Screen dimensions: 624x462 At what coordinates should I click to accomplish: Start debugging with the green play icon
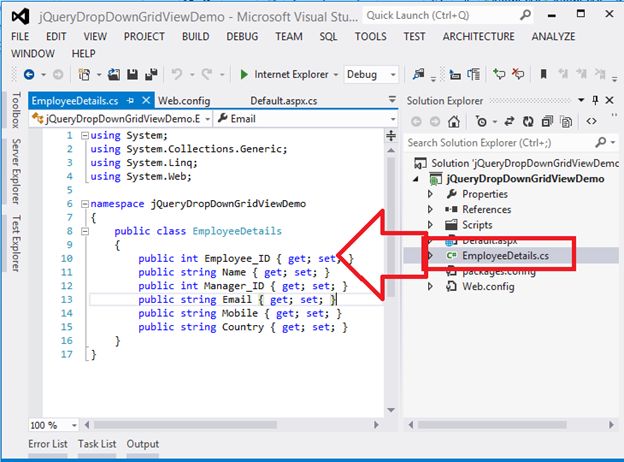pos(244,74)
